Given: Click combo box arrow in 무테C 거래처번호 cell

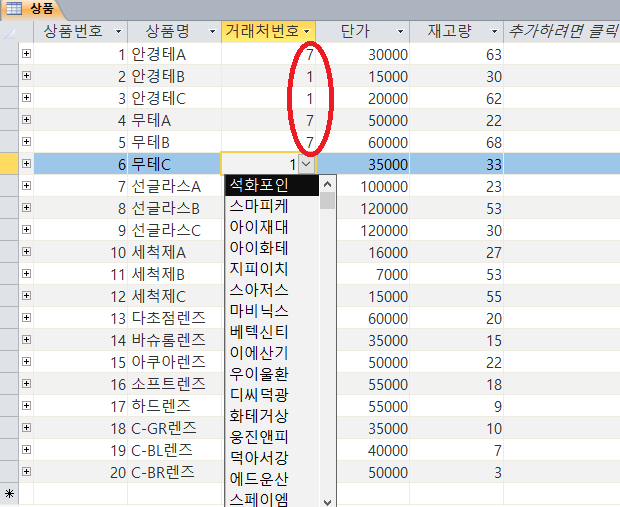Looking at the screenshot, I should pyautogui.click(x=306, y=164).
